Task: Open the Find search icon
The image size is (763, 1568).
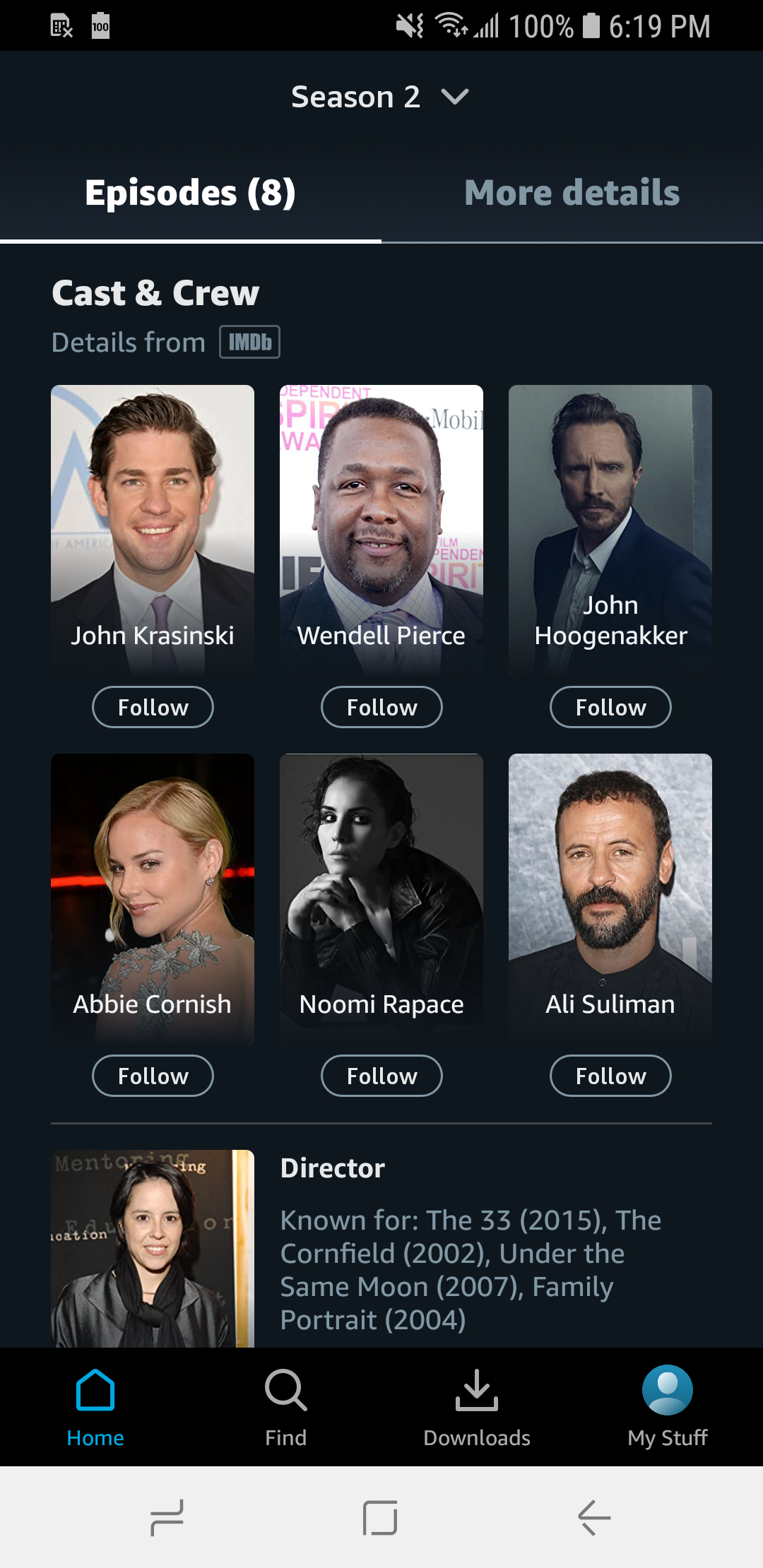Action: click(x=285, y=1390)
